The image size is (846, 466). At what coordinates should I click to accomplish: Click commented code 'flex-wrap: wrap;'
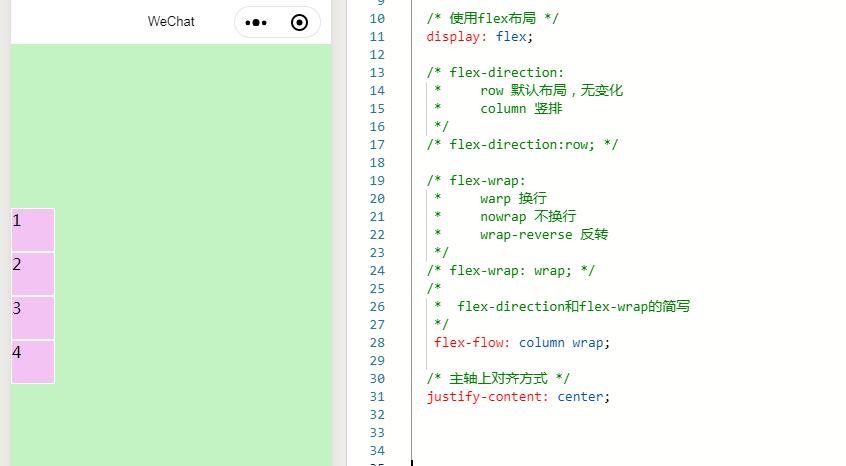pos(510,271)
